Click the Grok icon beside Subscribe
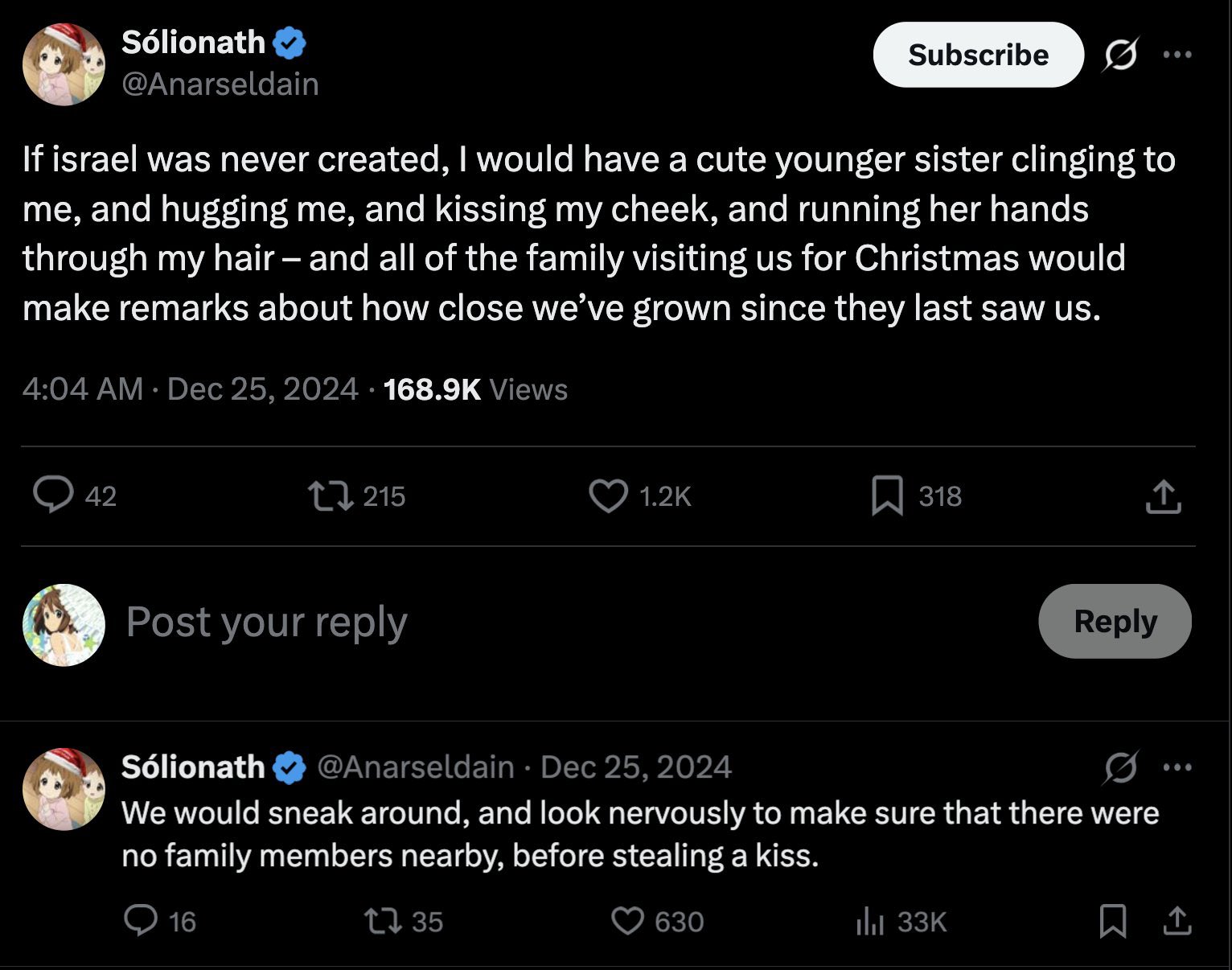 click(1119, 55)
